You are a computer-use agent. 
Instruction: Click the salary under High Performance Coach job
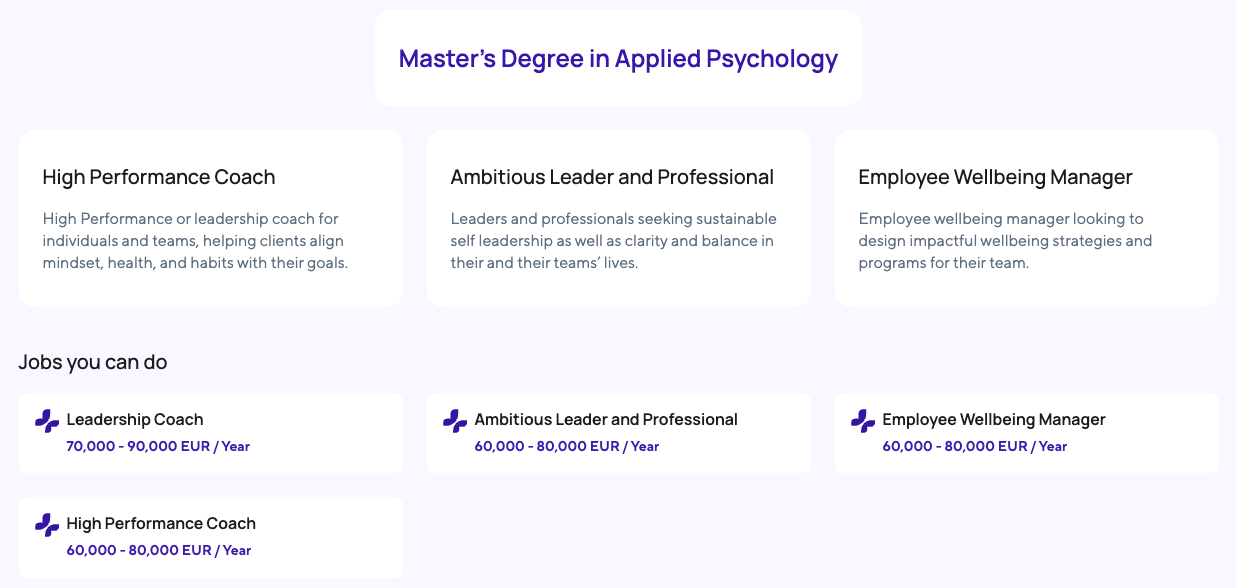pyautogui.click(x=158, y=551)
